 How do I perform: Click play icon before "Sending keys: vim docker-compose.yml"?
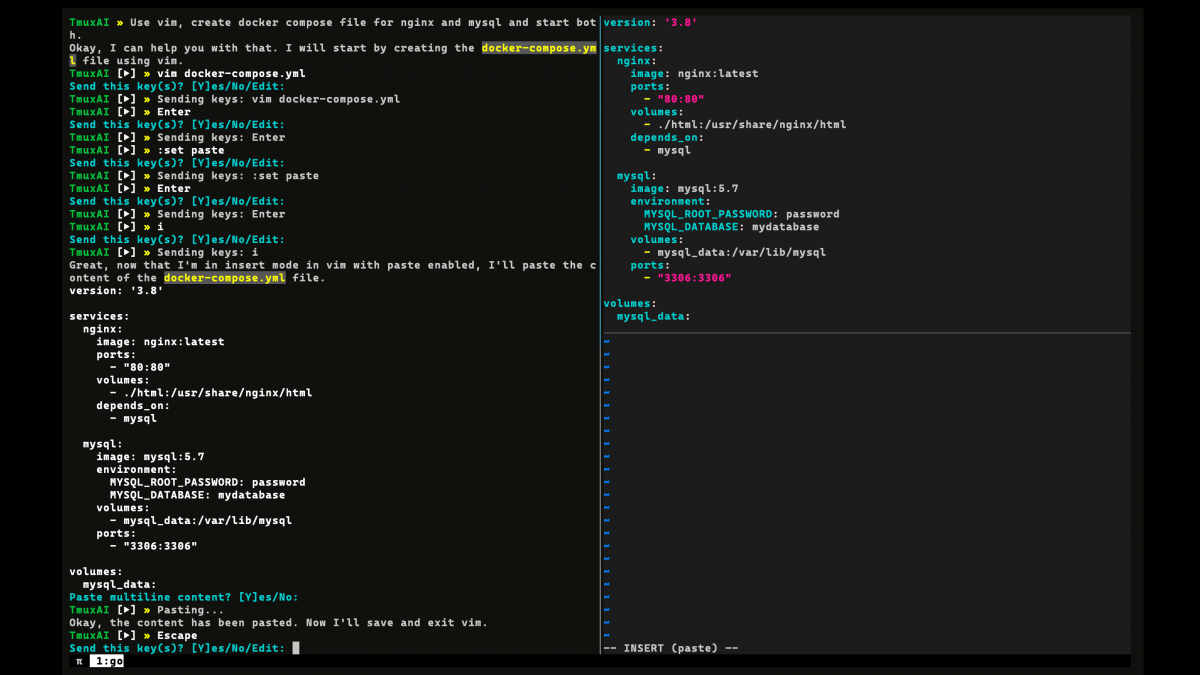coord(126,99)
